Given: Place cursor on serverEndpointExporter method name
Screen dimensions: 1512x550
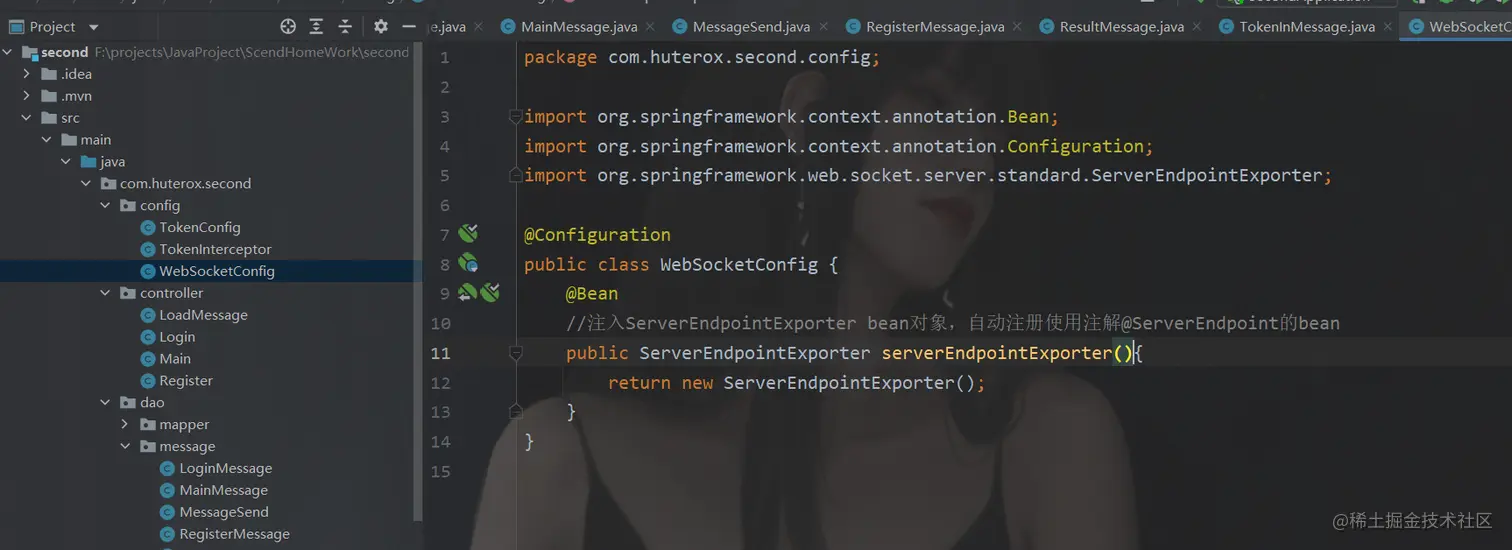Looking at the screenshot, I should coord(996,353).
